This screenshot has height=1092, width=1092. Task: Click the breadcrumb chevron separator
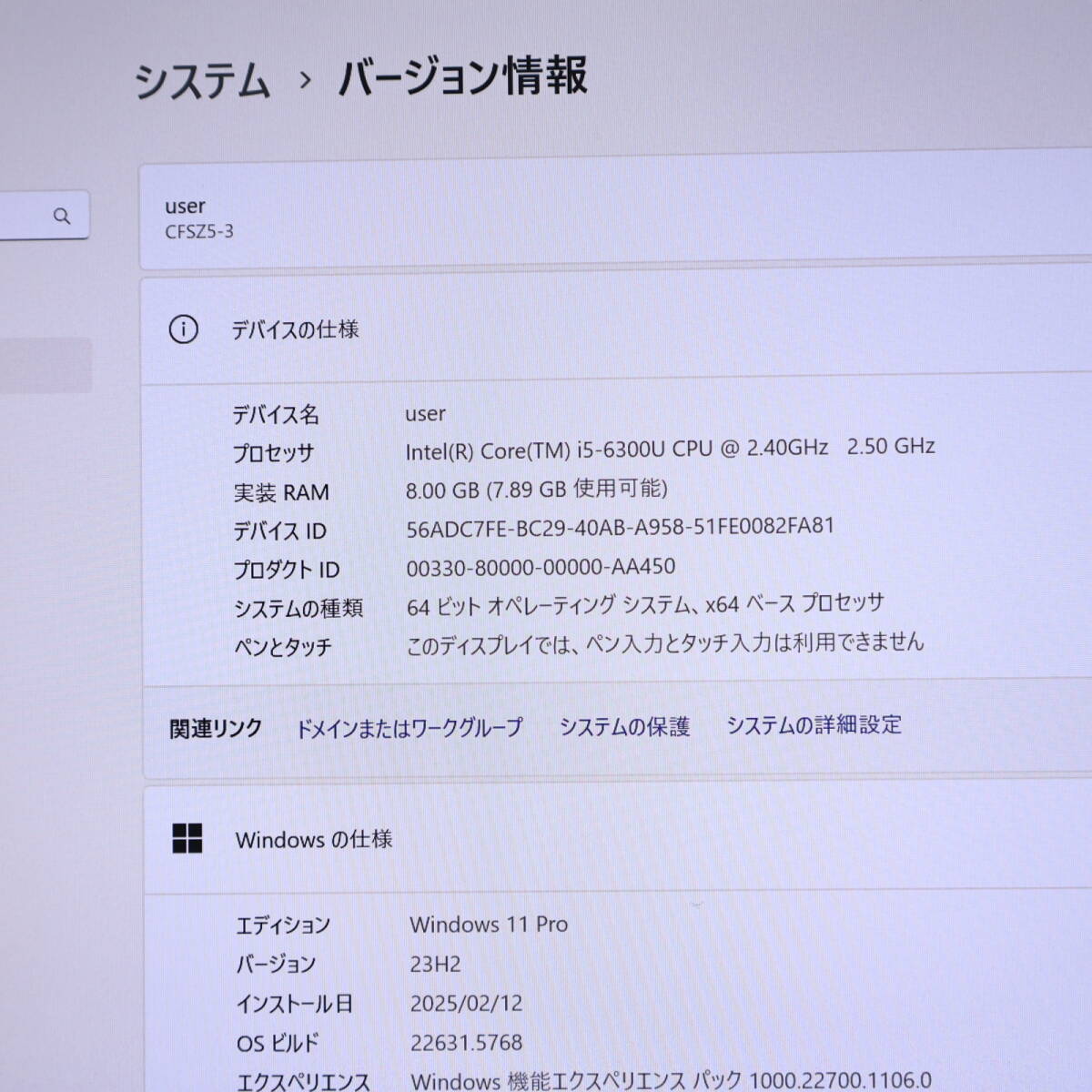305,80
